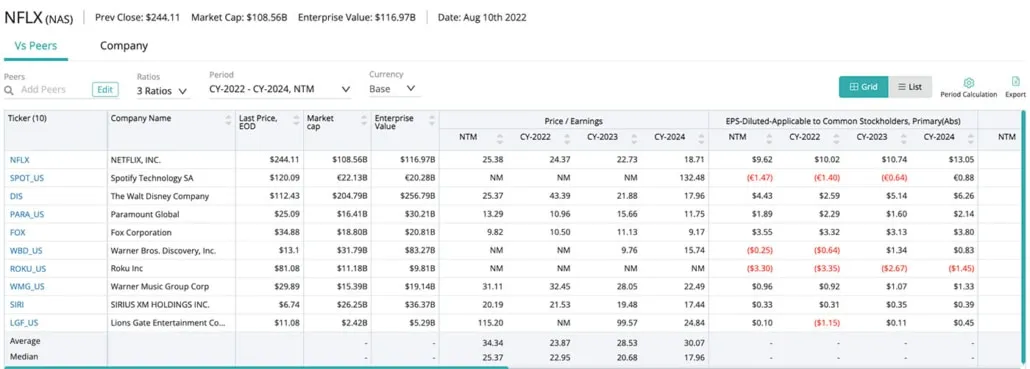The width and height of the screenshot is (1030, 369).
Task: Open the Period CY-2022 - CY-2024, NTM dropdown
Action: click(280, 89)
